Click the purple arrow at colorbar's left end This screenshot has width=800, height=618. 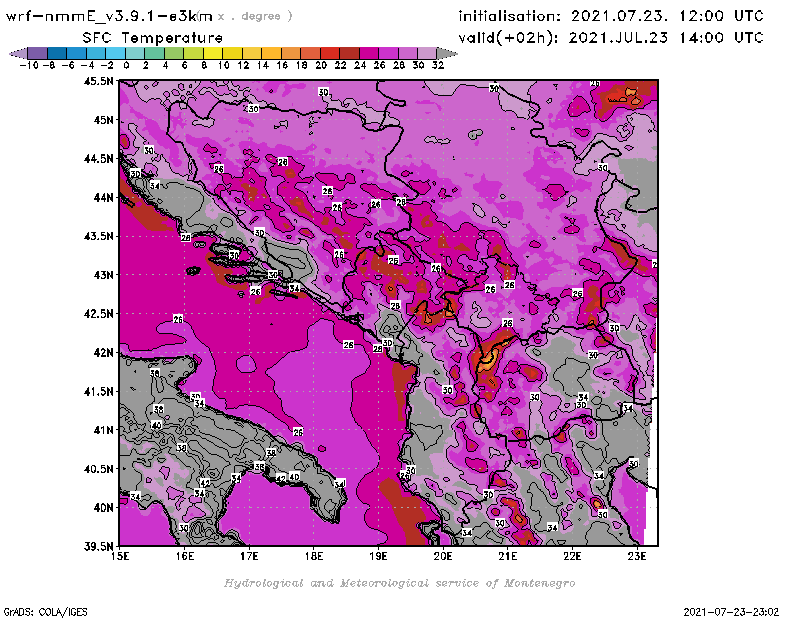pyautogui.click(x=17, y=53)
